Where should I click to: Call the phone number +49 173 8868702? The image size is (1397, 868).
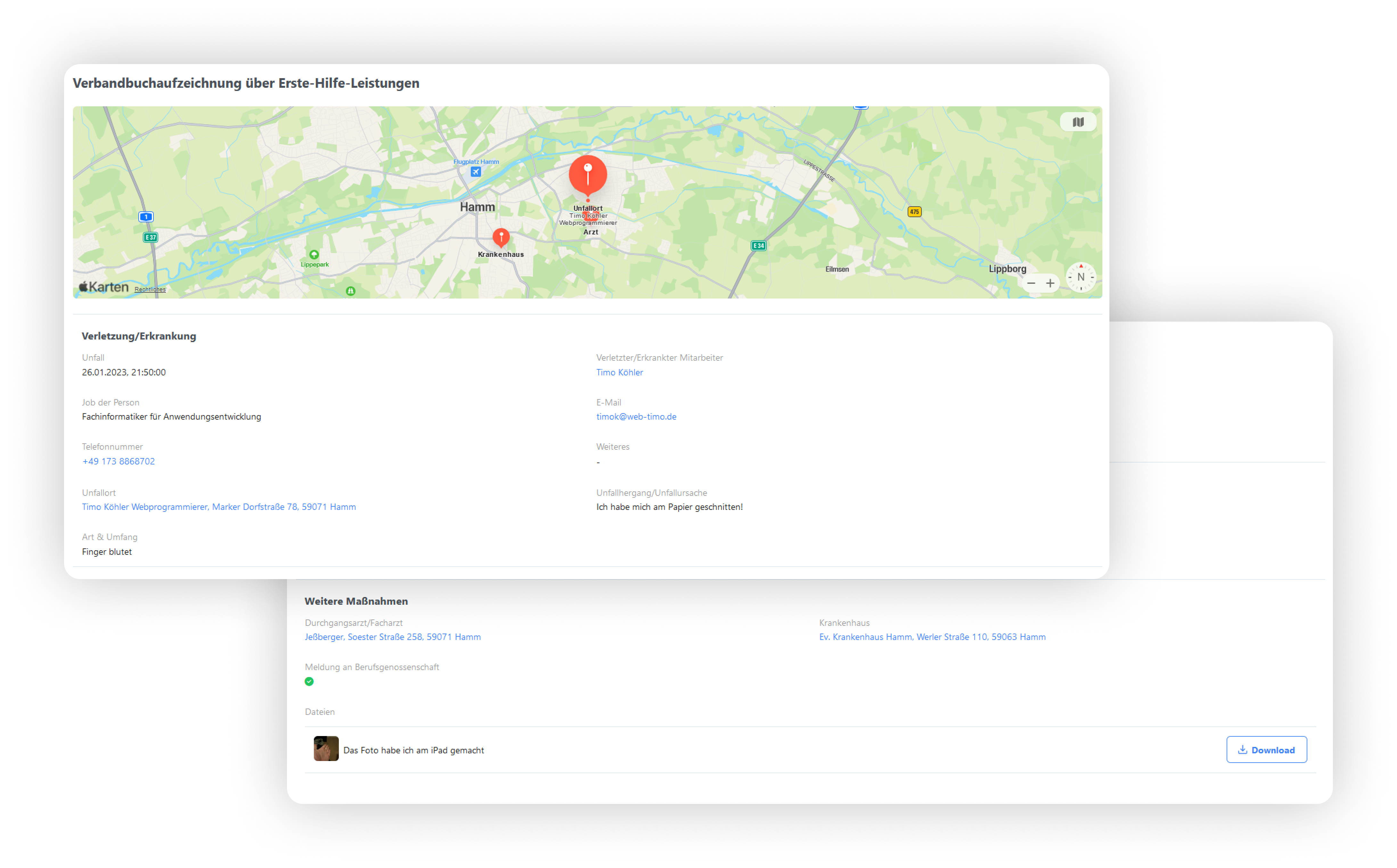[x=118, y=462]
